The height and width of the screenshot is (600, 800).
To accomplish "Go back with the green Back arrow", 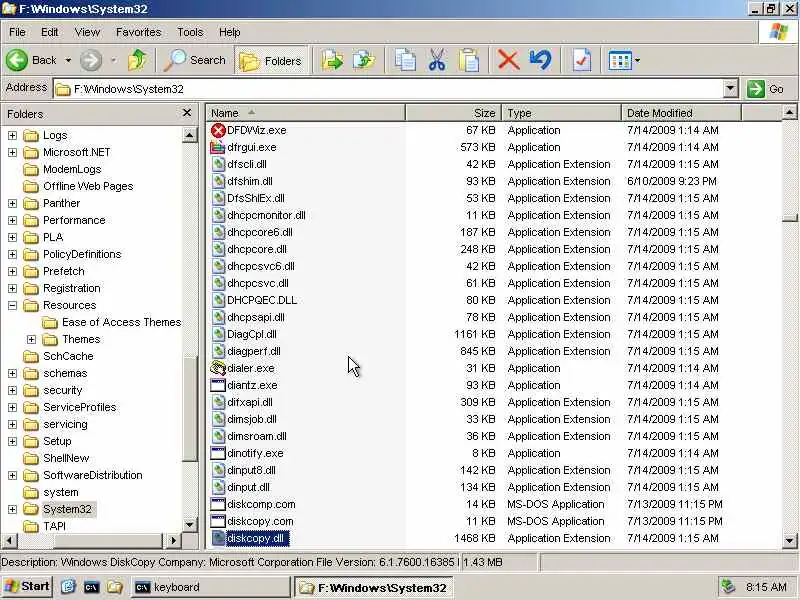I will tap(31, 60).
